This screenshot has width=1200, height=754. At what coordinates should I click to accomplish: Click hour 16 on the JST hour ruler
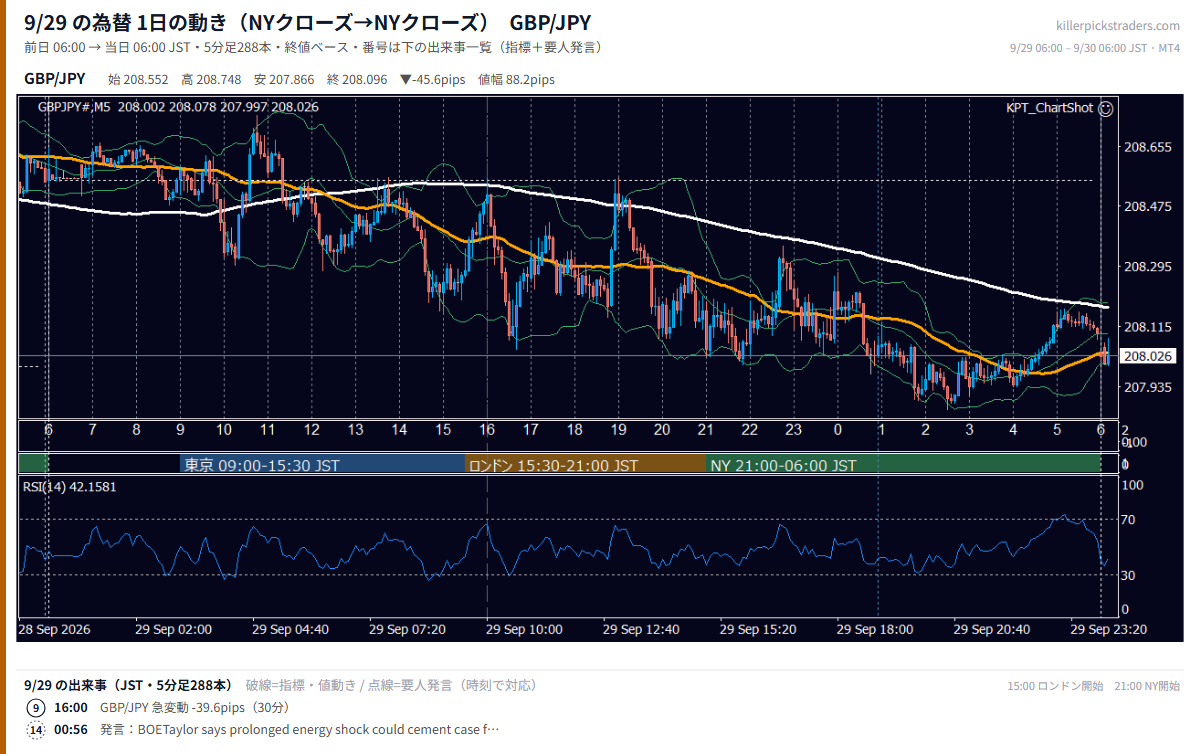(x=487, y=429)
